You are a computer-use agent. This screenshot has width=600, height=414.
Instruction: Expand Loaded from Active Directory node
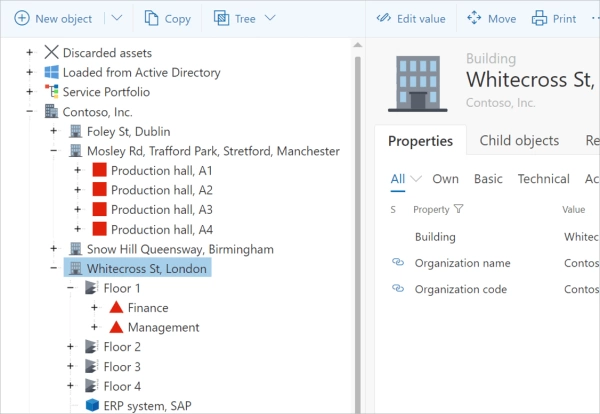click(29, 72)
